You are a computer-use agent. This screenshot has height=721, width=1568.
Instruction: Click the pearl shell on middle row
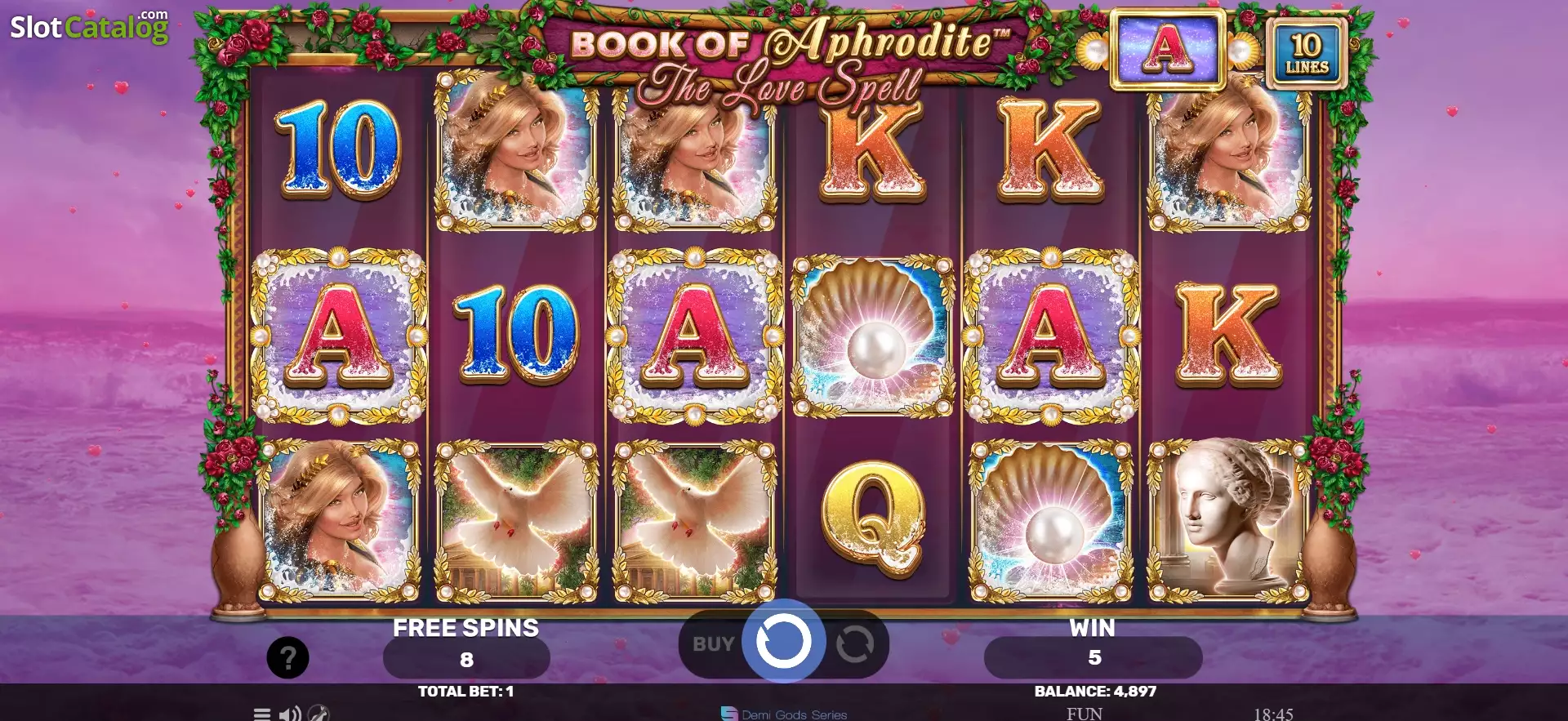(x=872, y=336)
